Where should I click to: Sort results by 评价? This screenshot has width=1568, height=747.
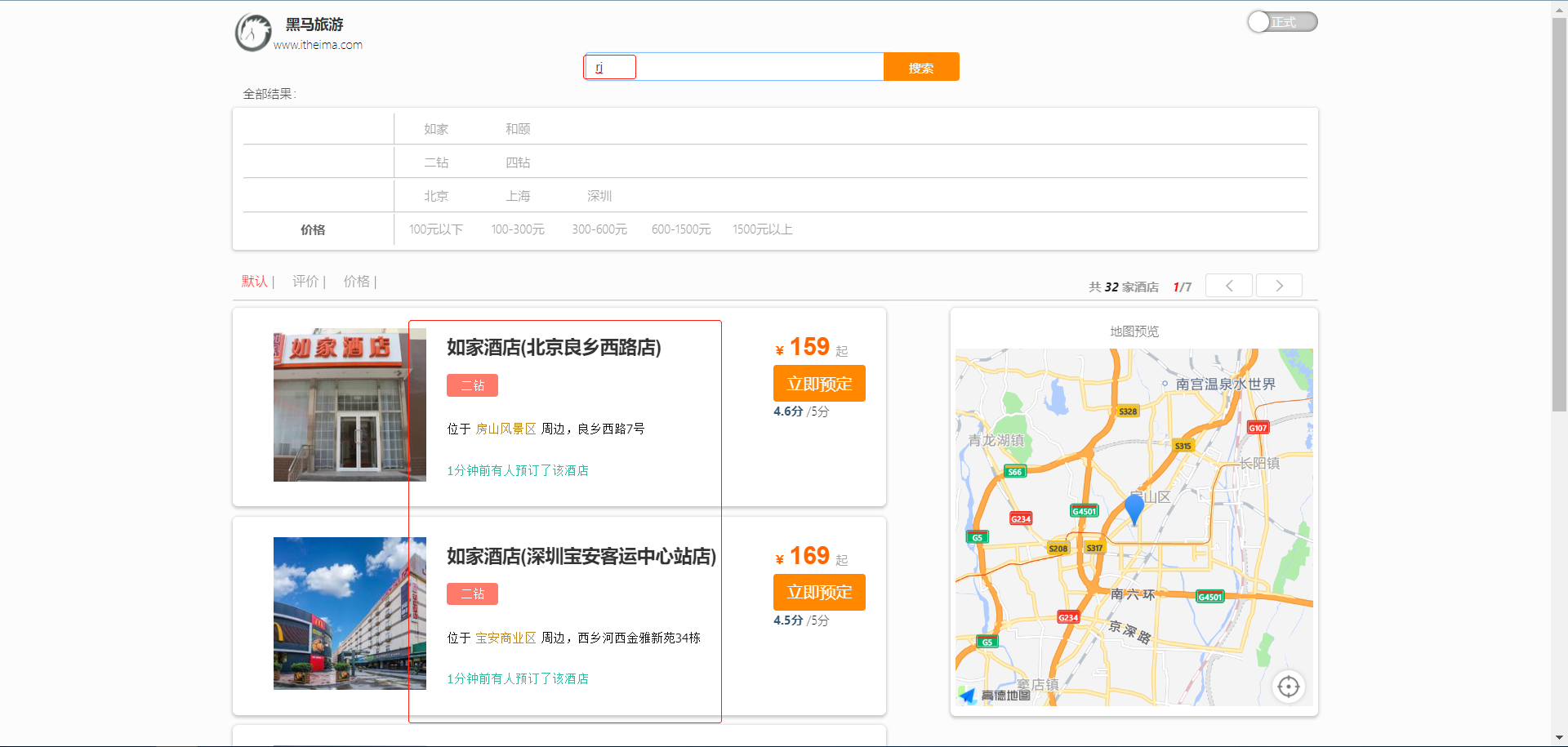(x=305, y=281)
